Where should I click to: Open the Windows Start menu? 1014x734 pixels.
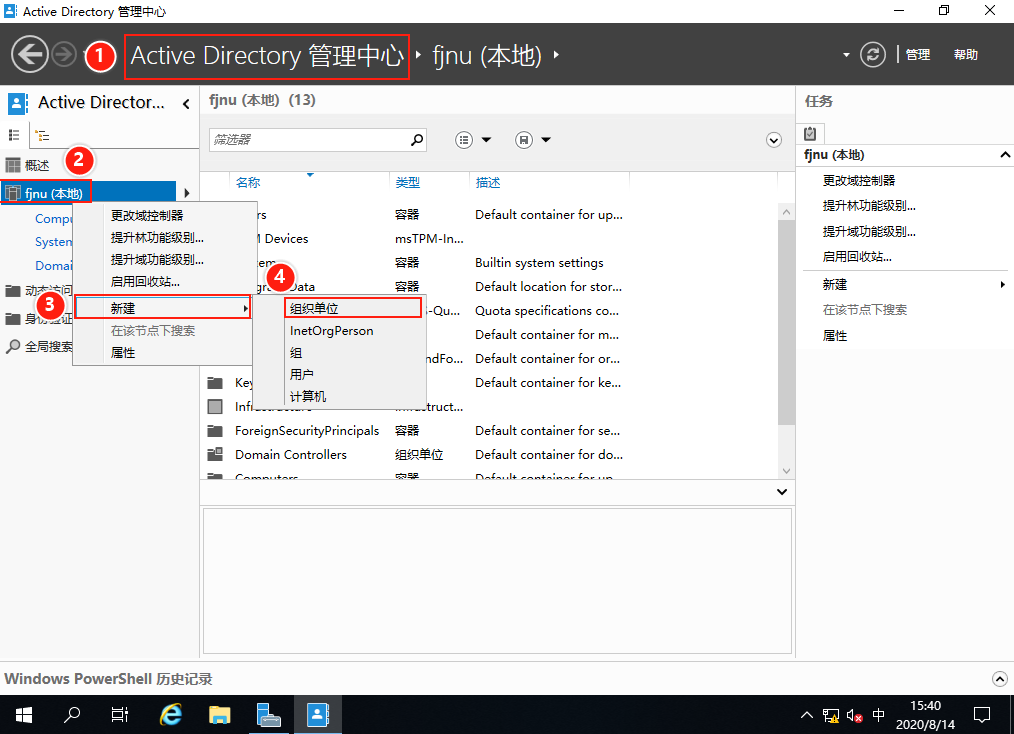click(x=24, y=715)
